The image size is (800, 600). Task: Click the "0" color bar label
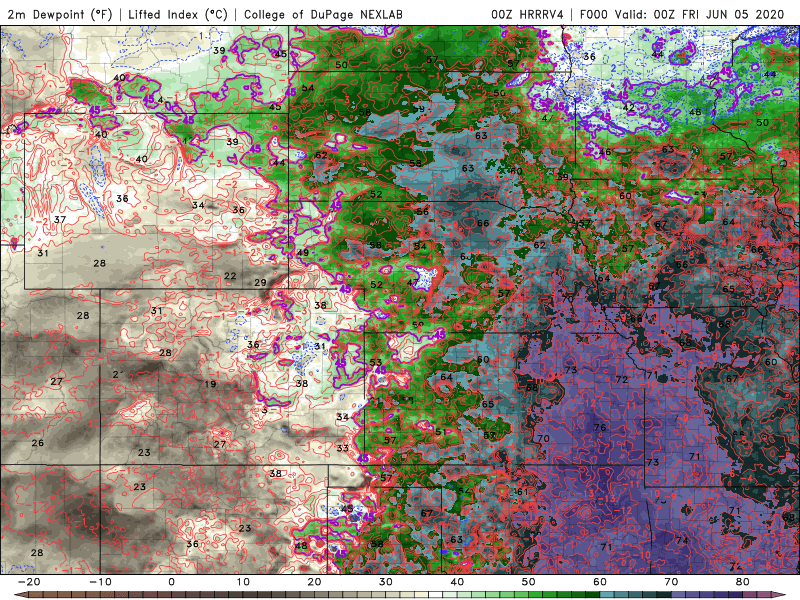point(171,582)
